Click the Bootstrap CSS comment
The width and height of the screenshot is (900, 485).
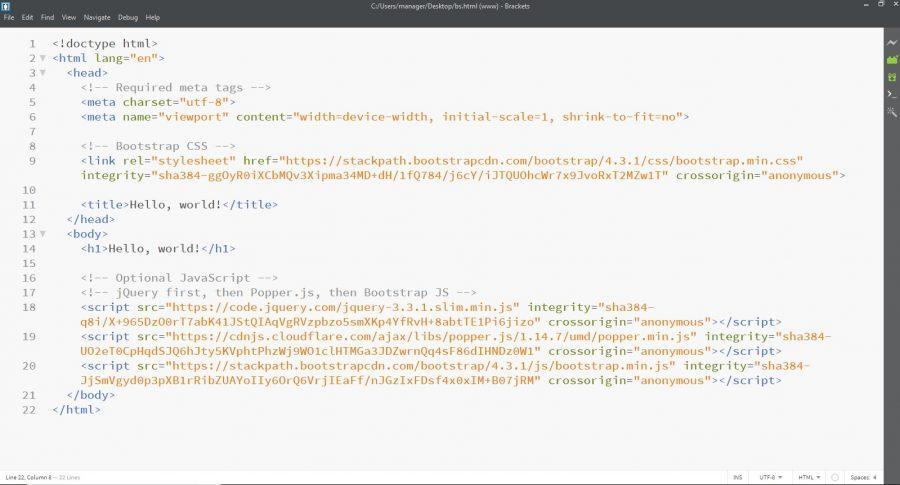[158, 146]
